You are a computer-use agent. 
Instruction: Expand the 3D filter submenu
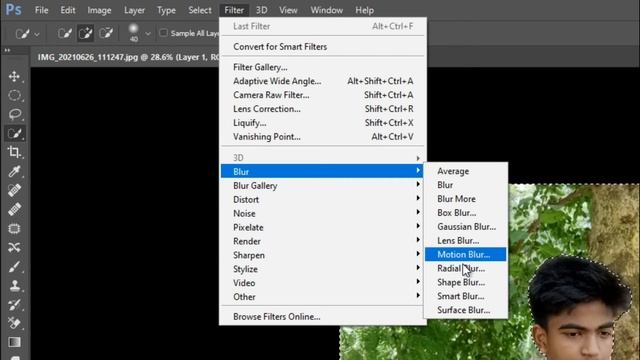(322, 158)
